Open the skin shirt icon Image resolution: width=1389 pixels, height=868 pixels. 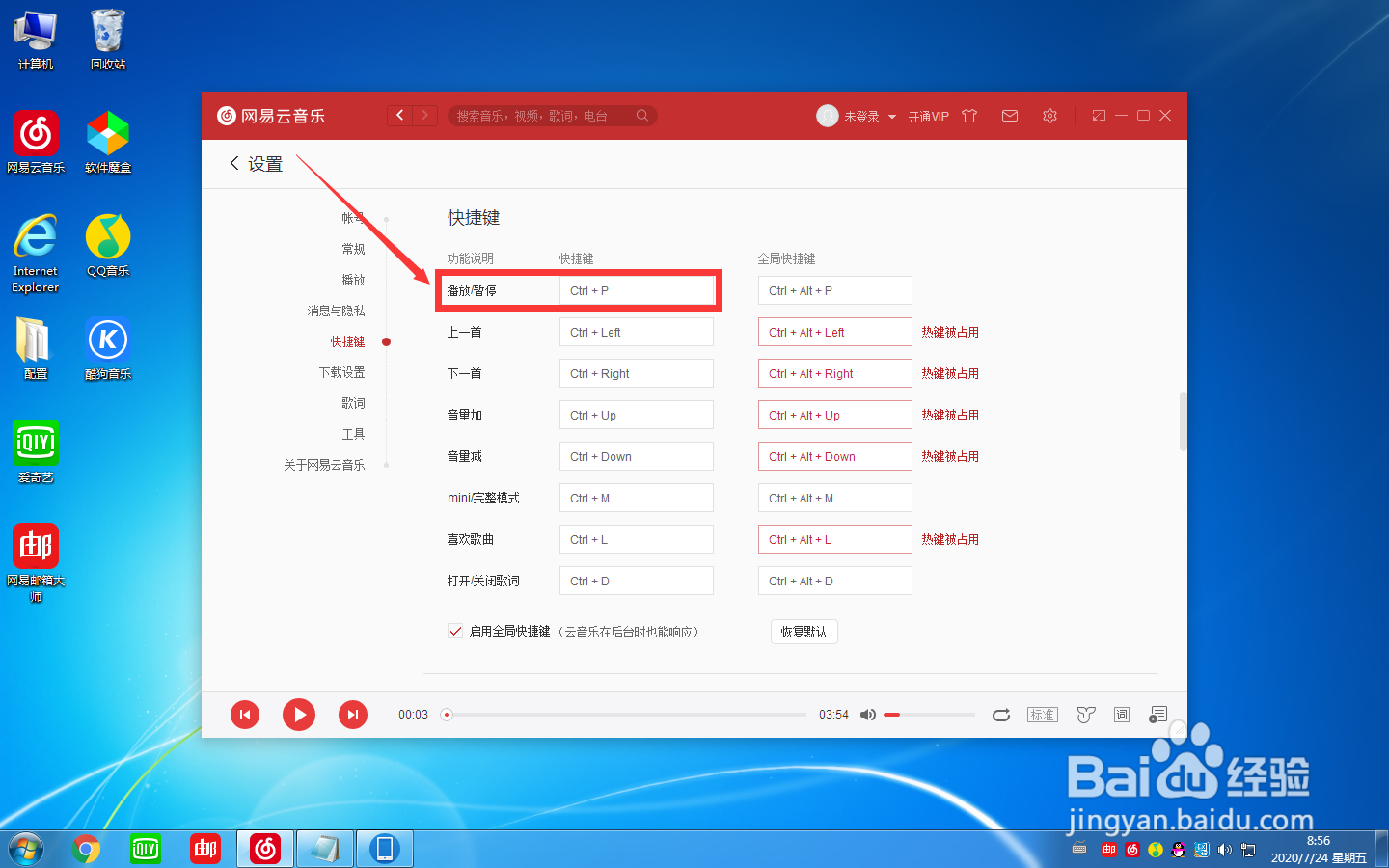click(x=969, y=116)
